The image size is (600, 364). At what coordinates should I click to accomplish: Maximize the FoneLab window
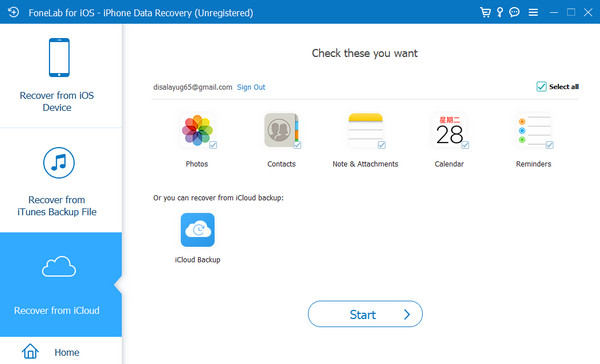(x=571, y=12)
